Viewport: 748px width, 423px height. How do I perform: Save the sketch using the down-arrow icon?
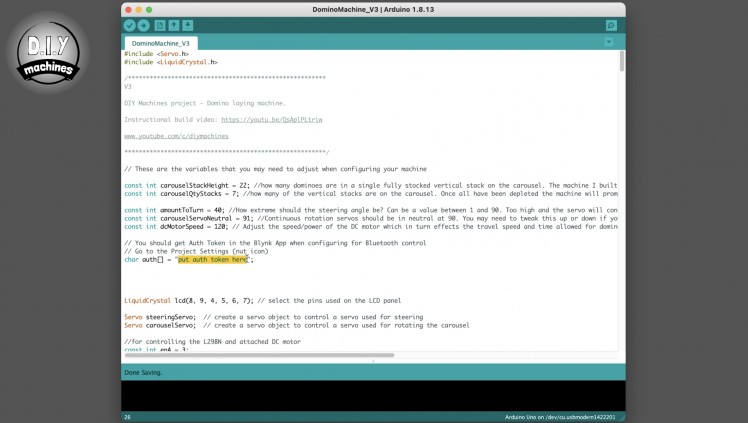[x=189, y=25]
